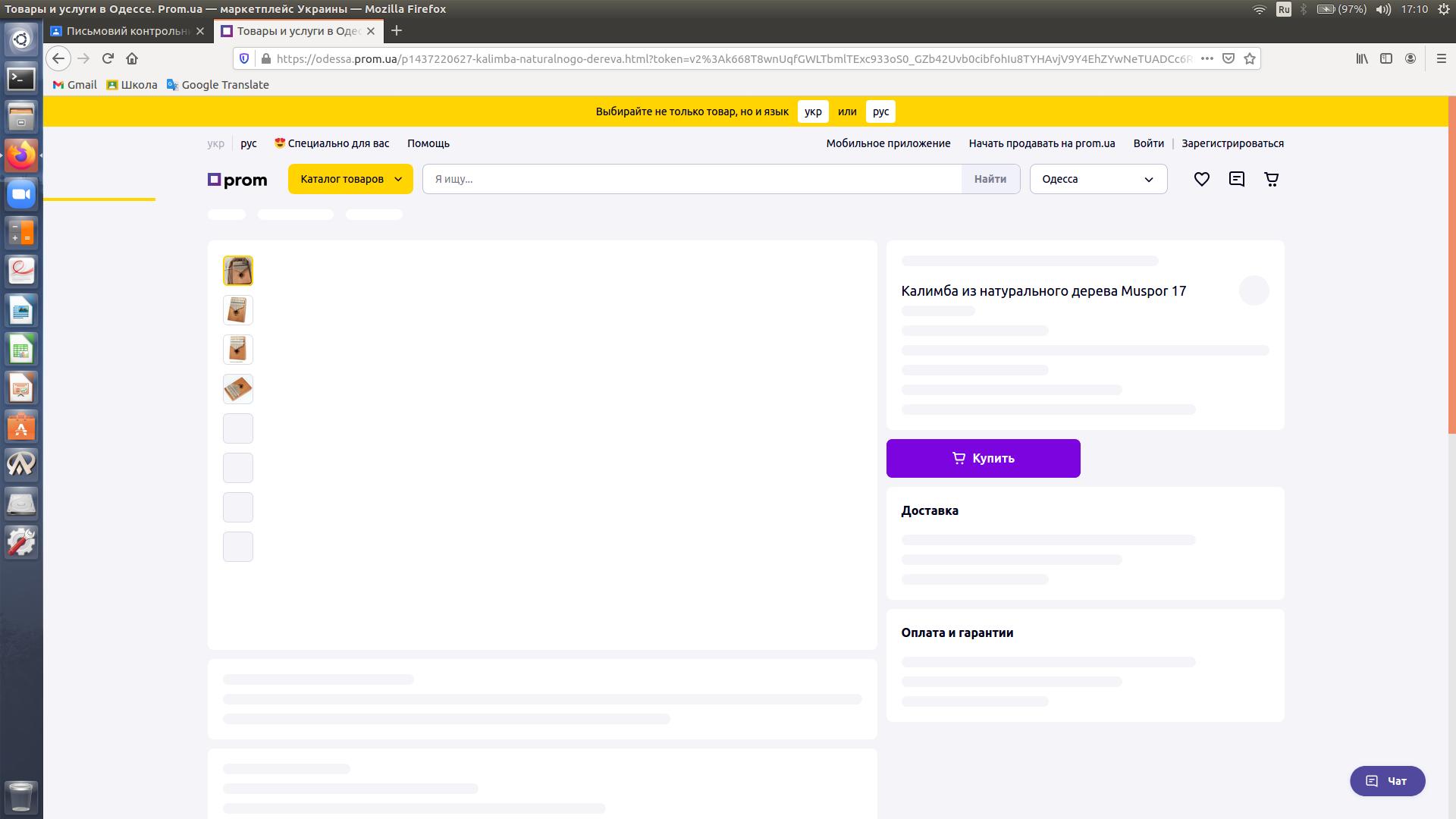Open the favorites heart icon
Image resolution: width=1456 pixels, height=819 pixels.
point(1201,180)
